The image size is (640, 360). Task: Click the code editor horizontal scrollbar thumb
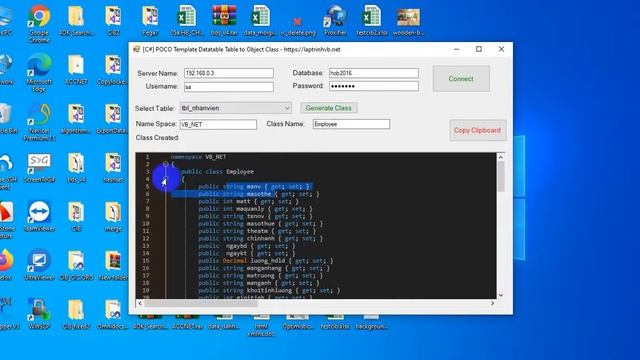tap(201, 303)
